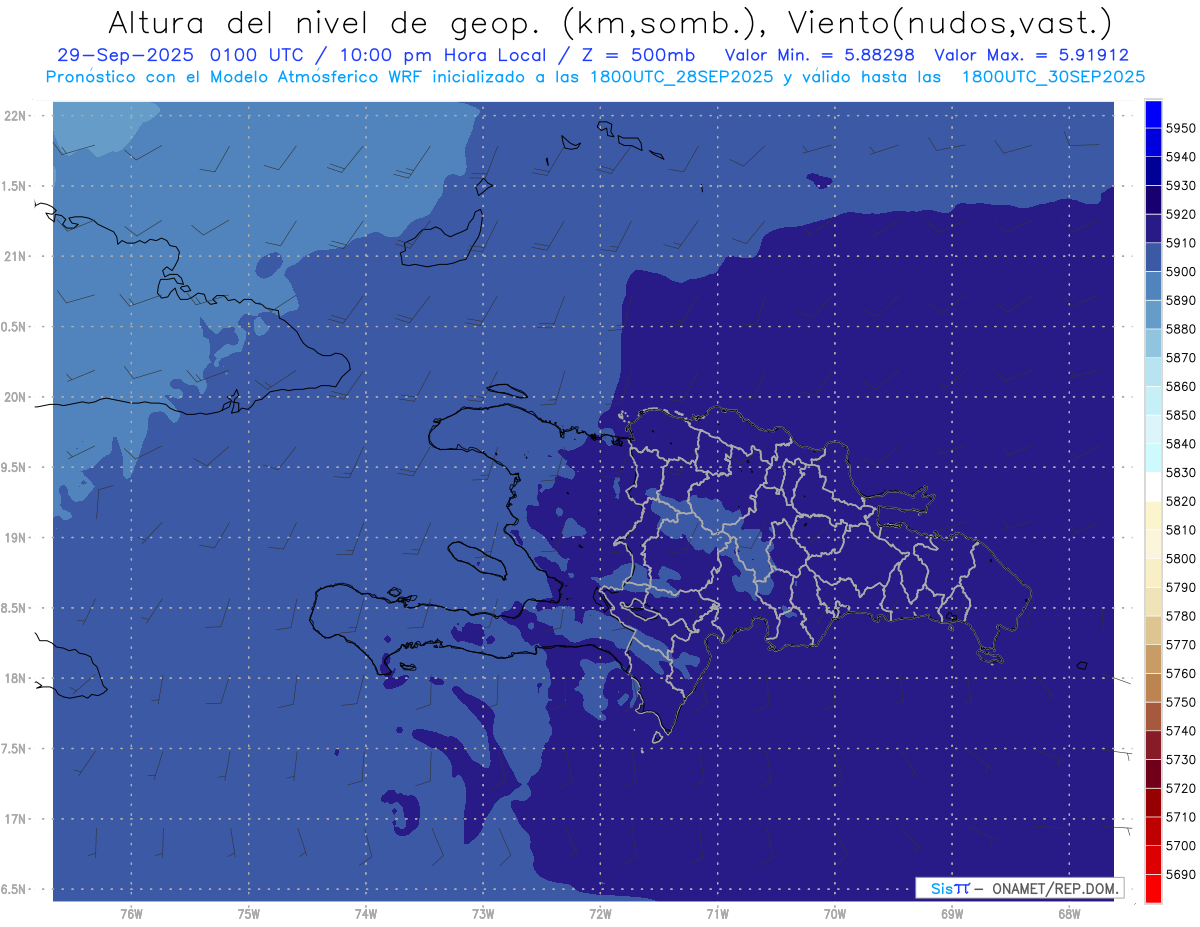Click the 5920 legend value
This screenshot has height=927, width=1200.
1181,214
